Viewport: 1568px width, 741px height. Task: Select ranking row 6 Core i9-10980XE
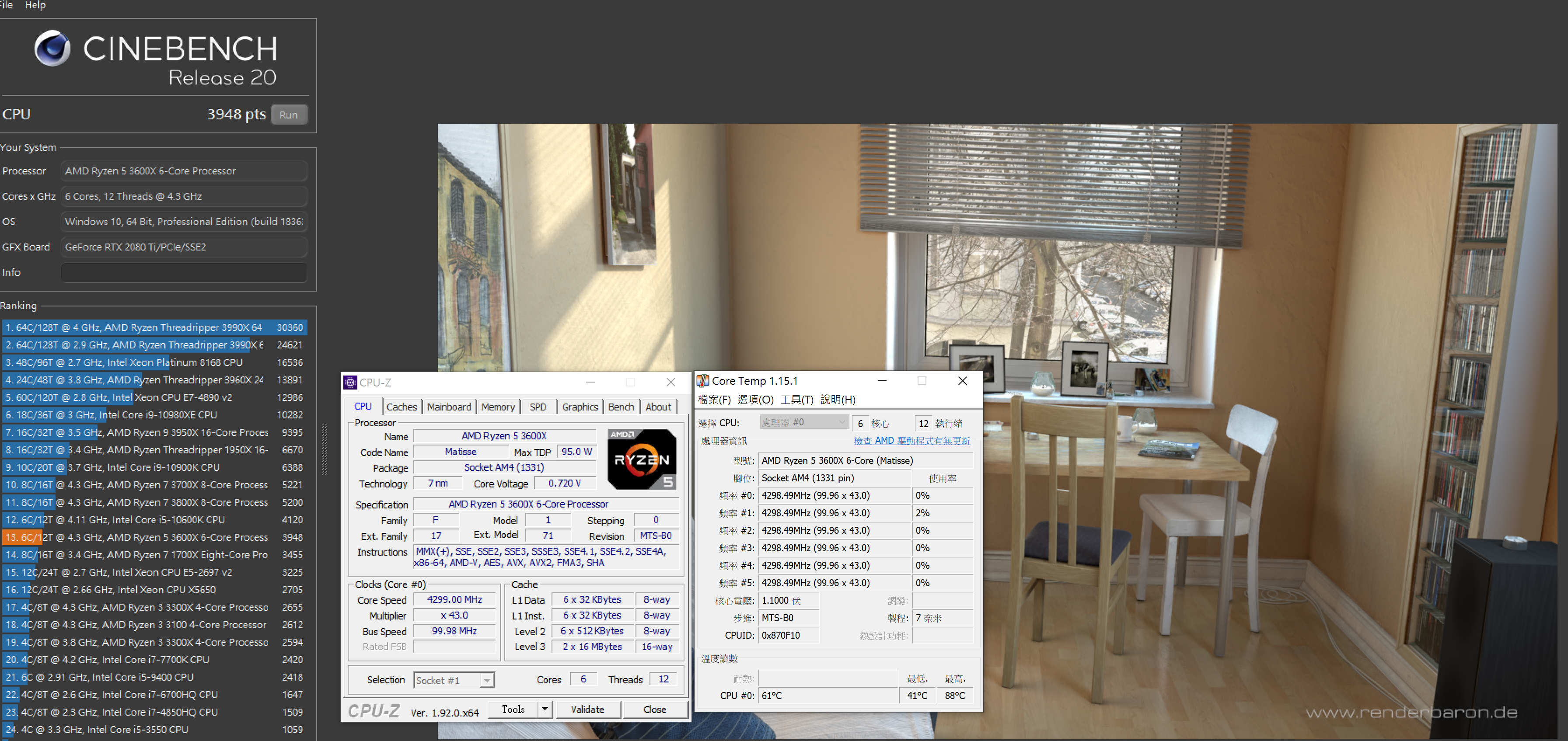click(x=154, y=415)
